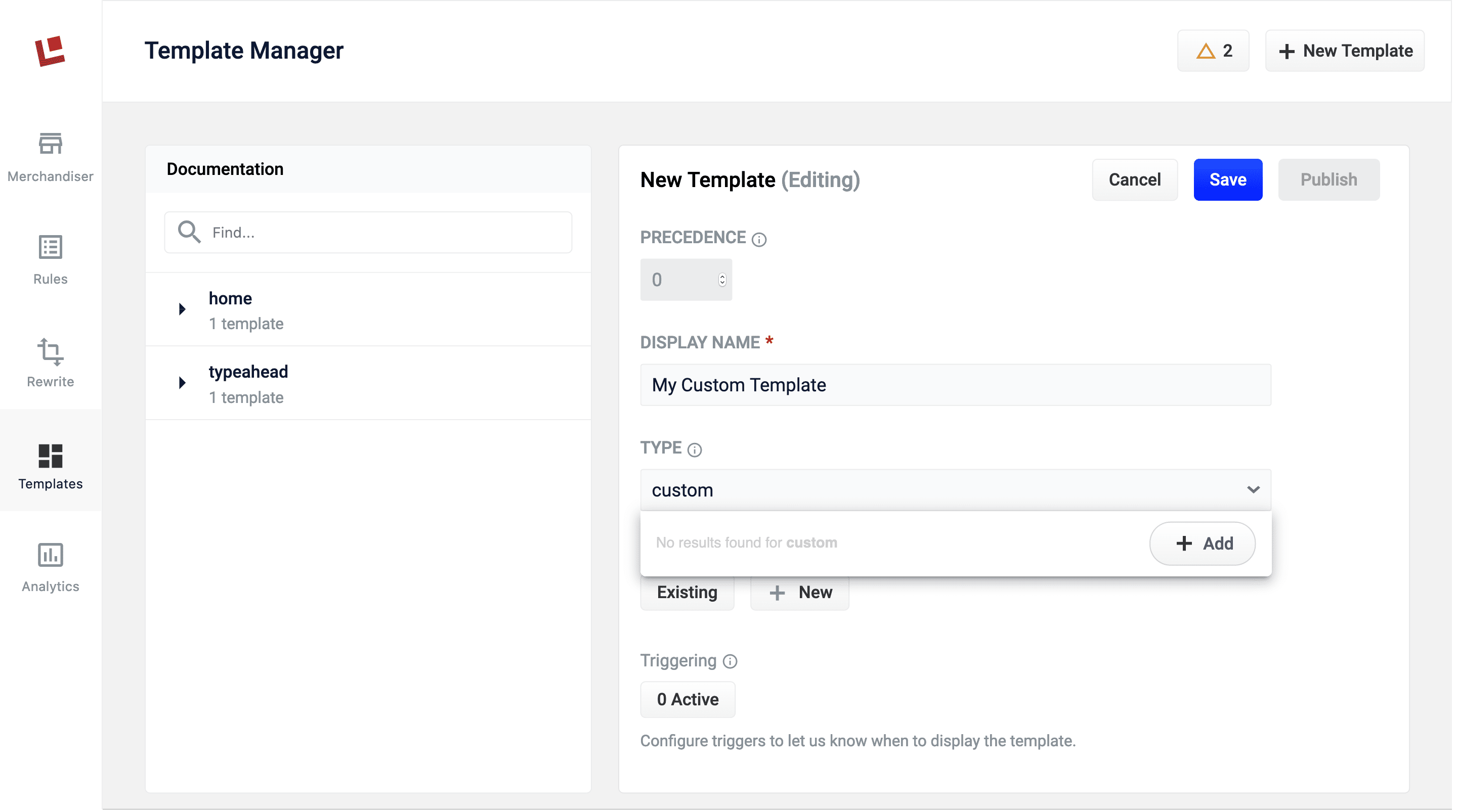
Task: Click the Display Name input field
Action: tap(956, 384)
